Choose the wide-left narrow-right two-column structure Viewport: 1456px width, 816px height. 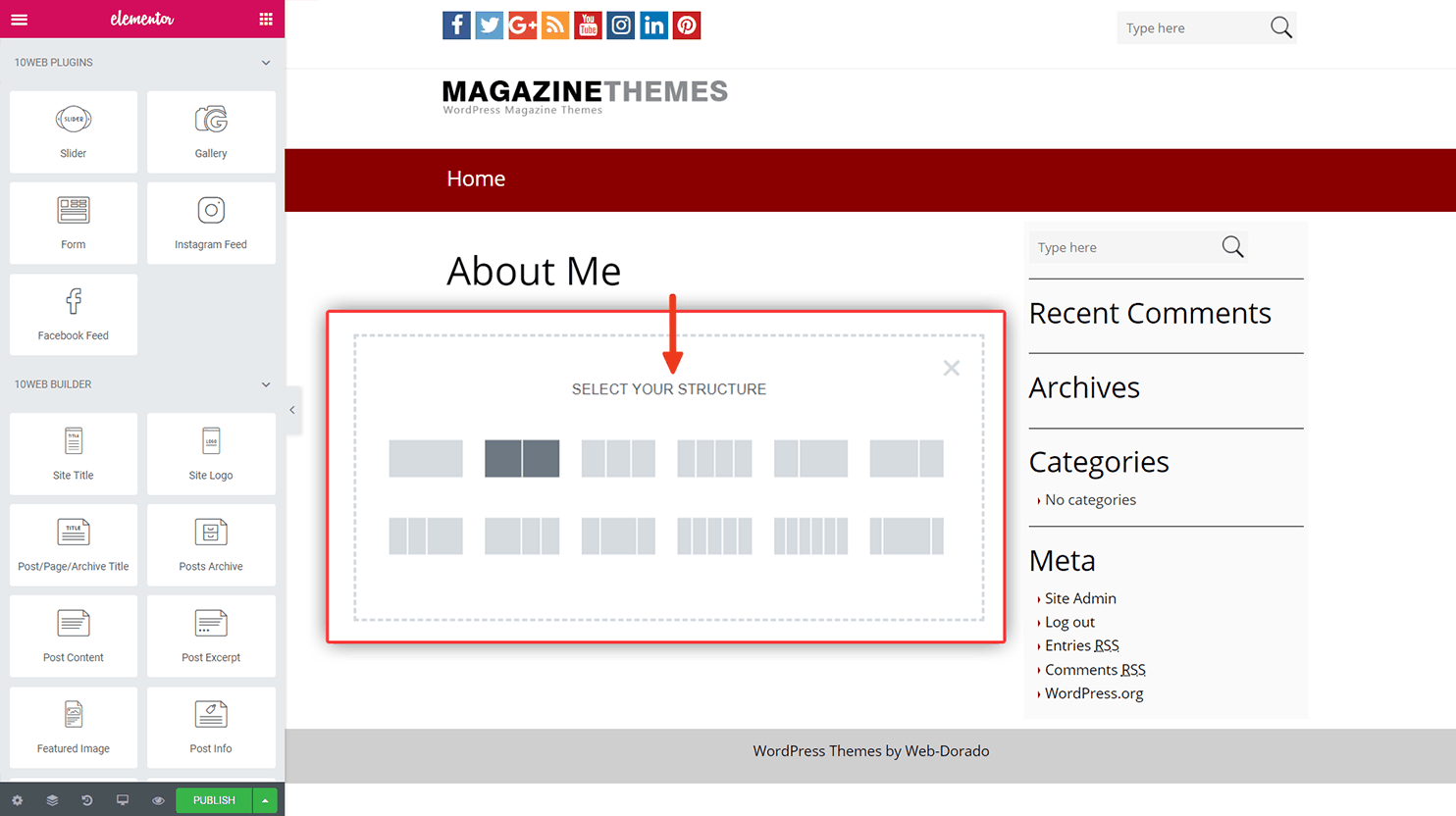click(907, 458)
